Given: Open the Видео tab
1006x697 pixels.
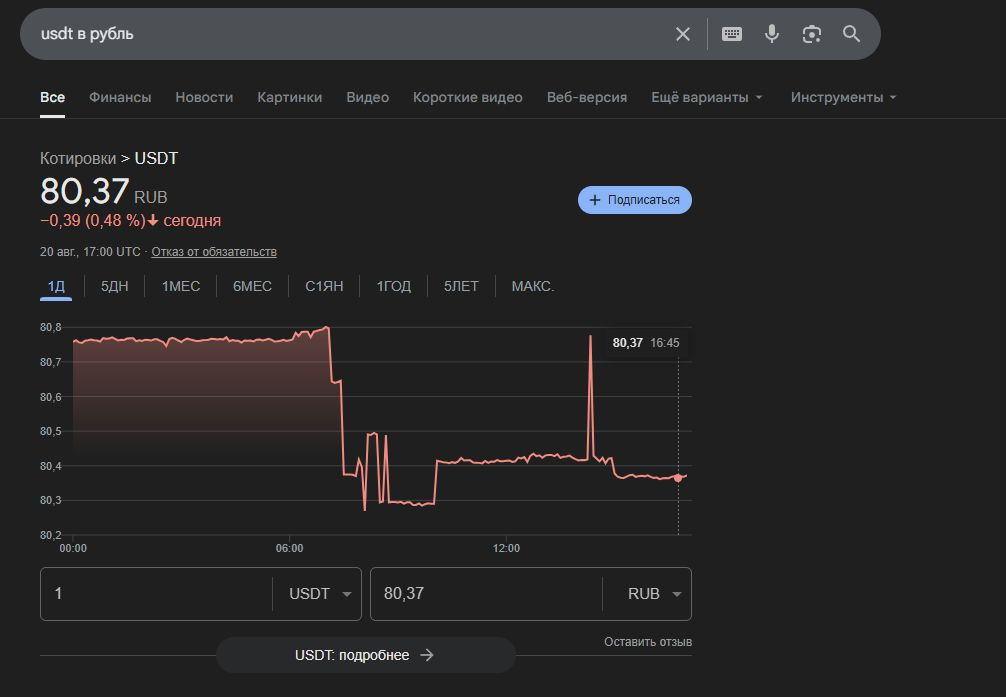Looking at the screenshot, I should (x=368, y=98).
